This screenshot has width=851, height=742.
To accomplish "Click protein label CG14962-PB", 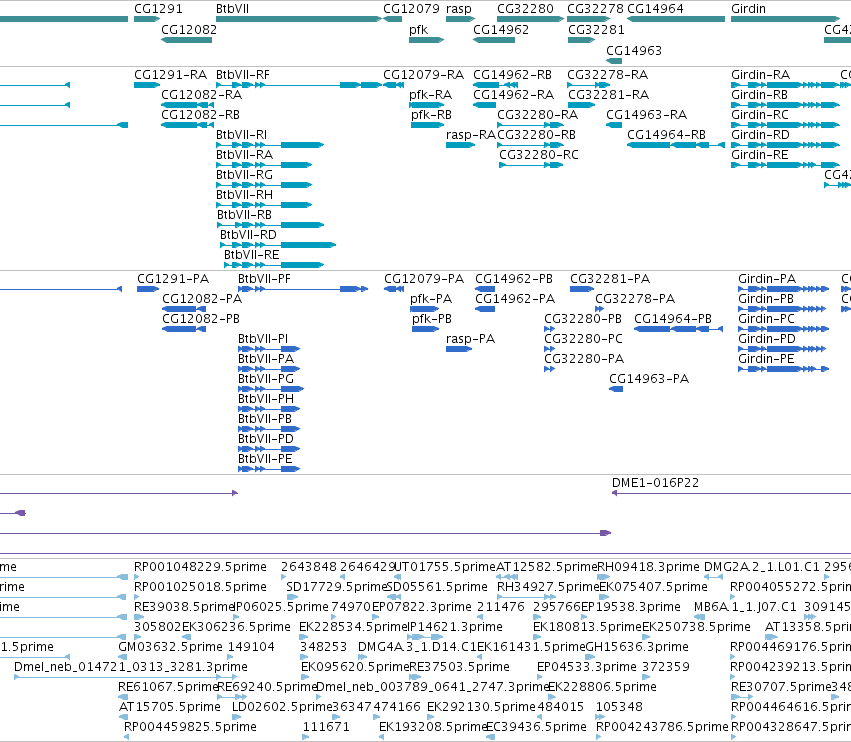I will (513, 278).
